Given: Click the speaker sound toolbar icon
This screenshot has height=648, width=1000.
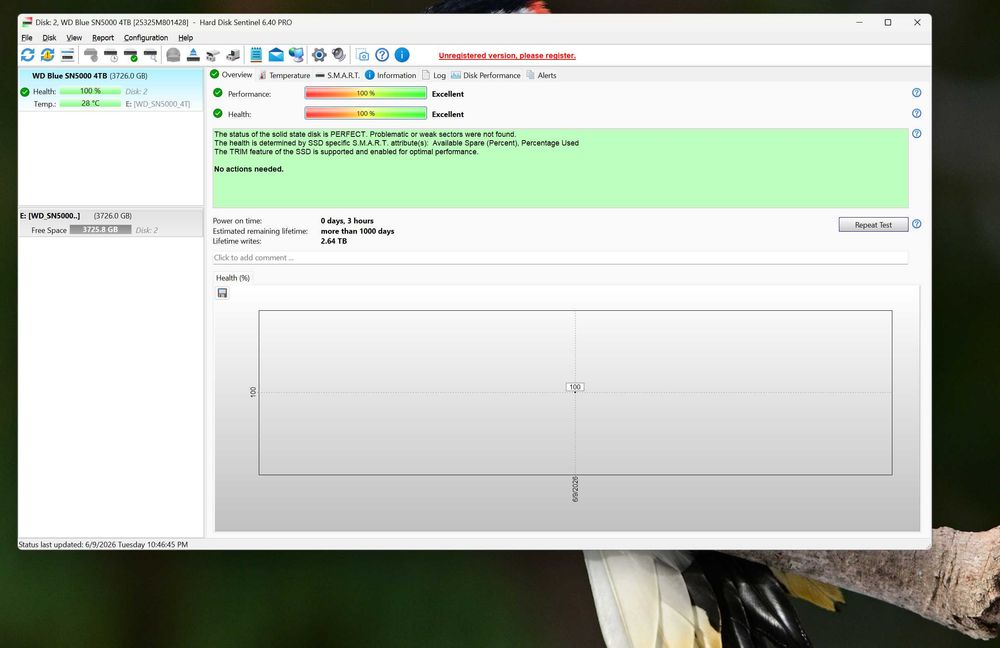Looking at the screenshot, I should 339,55.
